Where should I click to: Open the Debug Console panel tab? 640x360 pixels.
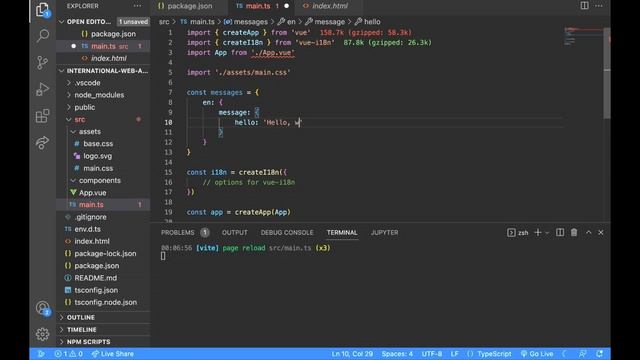[x=287, y=233]
